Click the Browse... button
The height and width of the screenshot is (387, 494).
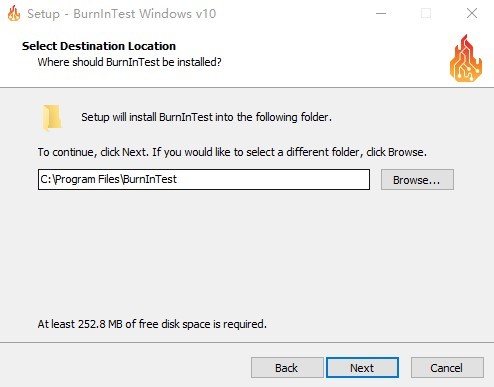tap(417, 180)
